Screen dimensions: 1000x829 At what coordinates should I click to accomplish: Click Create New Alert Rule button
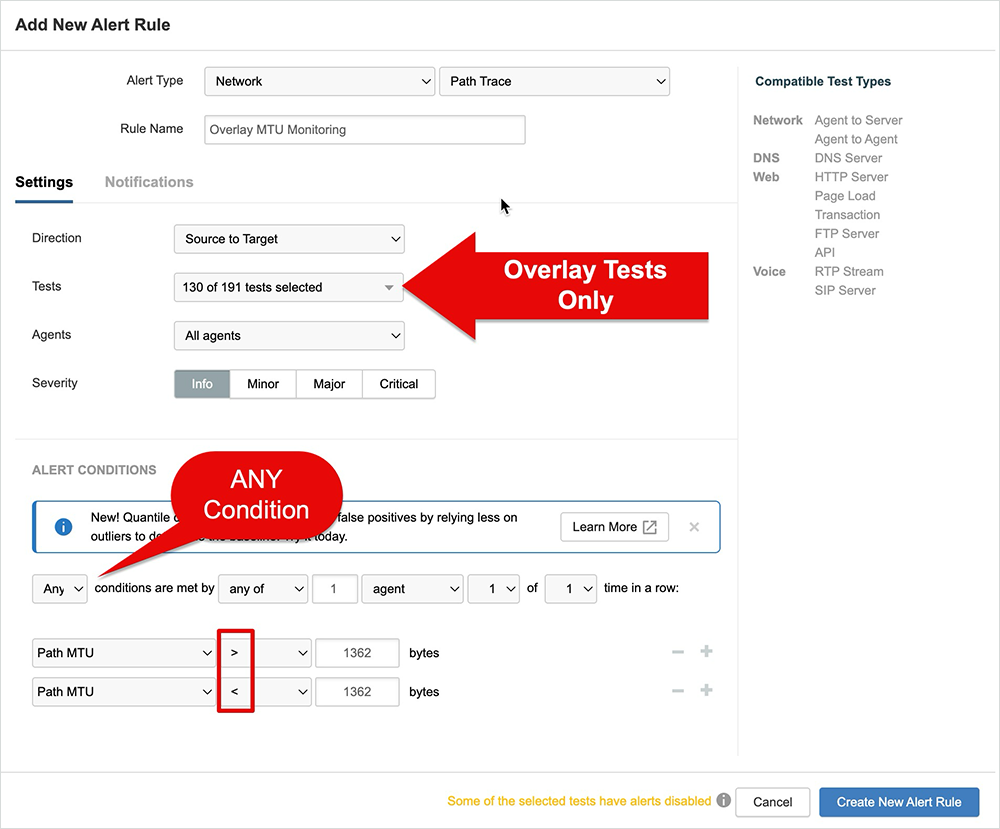click(x=899, y=802)
